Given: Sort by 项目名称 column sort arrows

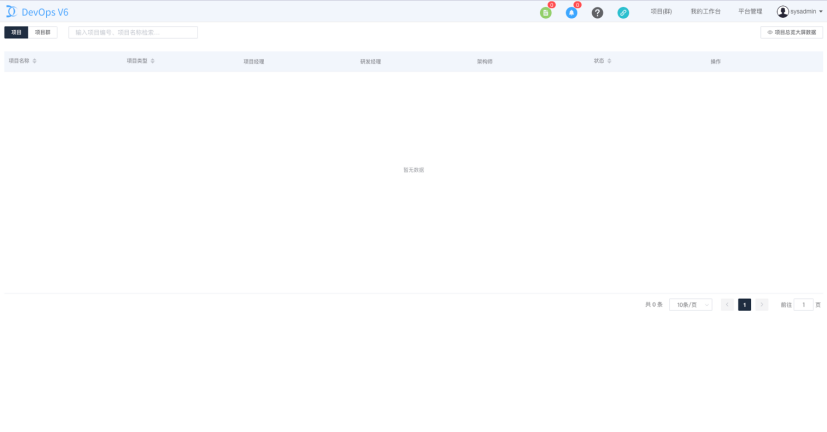Looking at the screenshot, I should pos(34,61).
